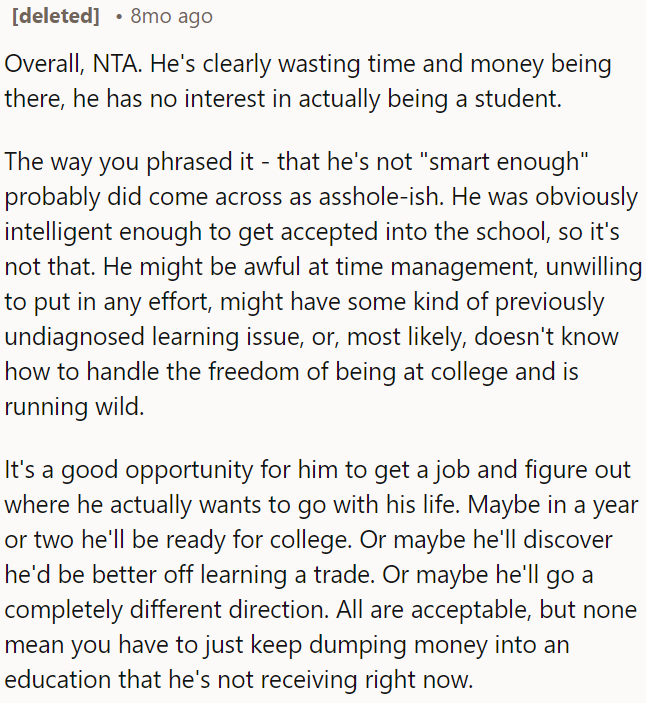Click the word intelligent in second paragraph
Screen dimensions: 646x703
[60, 232]
